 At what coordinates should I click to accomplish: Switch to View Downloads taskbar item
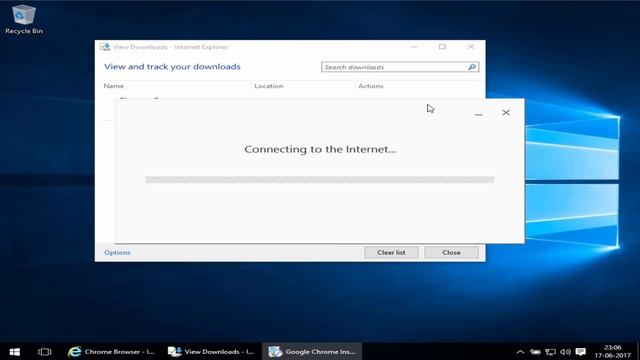click(x=211, y=351)
